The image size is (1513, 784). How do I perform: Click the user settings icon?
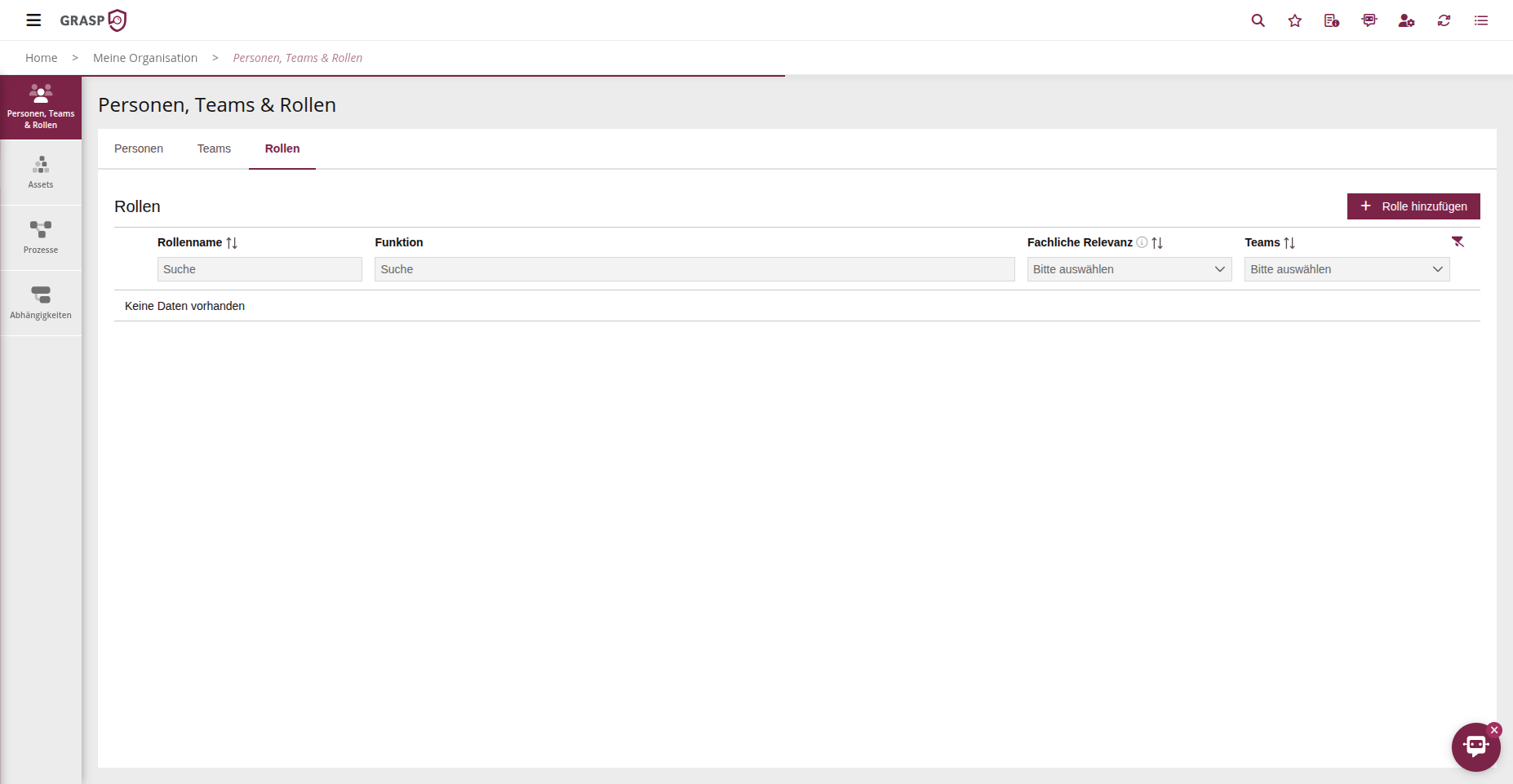(1406, 20)
